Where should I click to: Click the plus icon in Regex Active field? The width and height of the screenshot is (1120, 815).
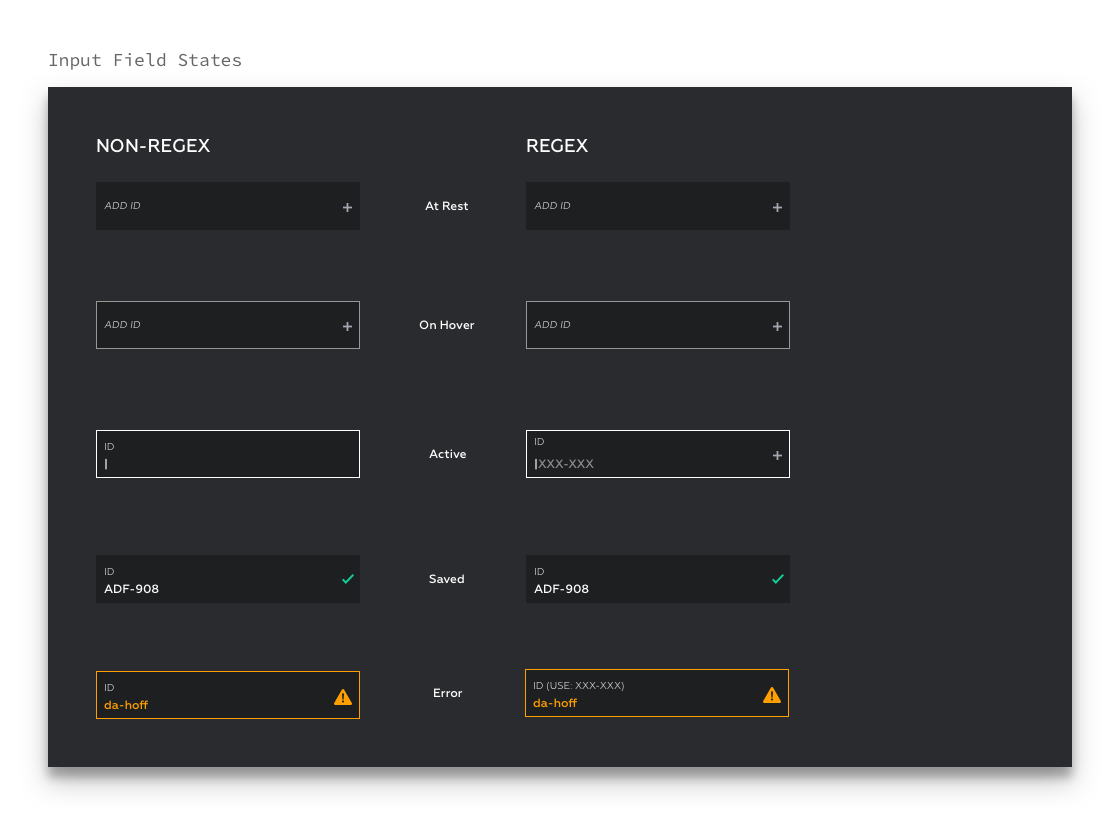(777, 455)
